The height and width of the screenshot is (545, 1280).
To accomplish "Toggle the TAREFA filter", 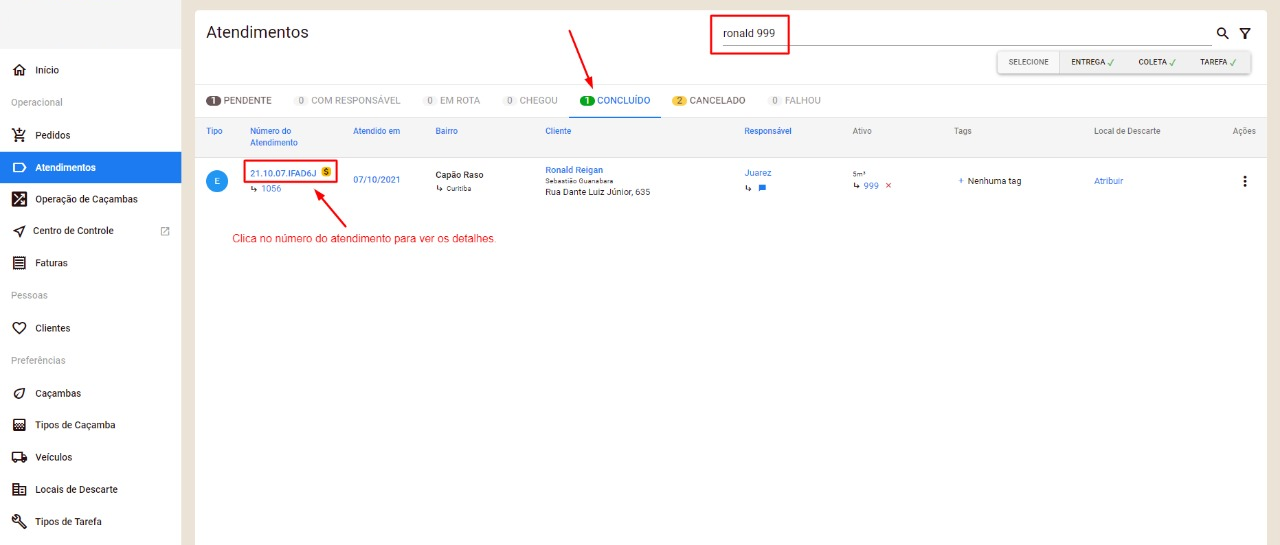I will pos(1218,62).
